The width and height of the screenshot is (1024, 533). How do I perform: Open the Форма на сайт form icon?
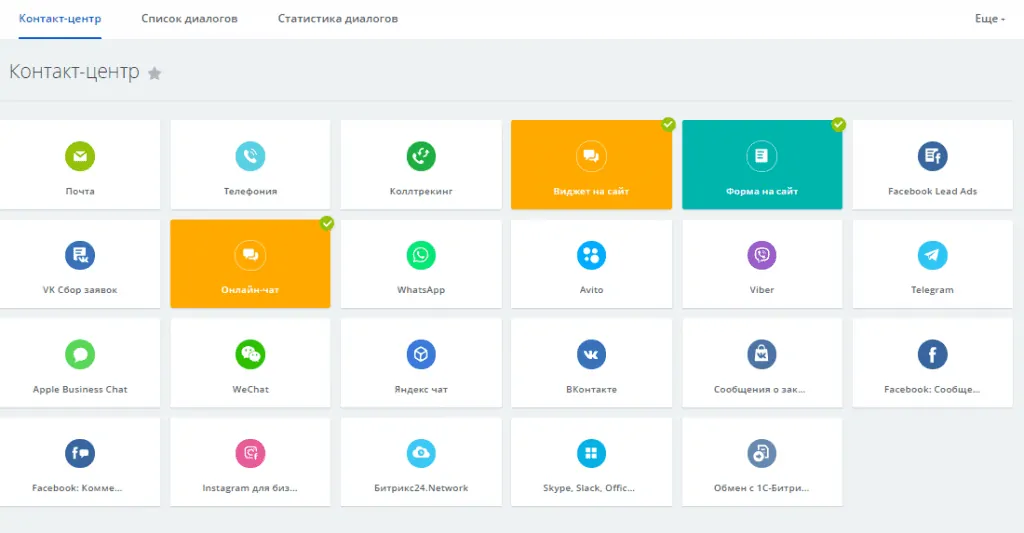(761, 156)
